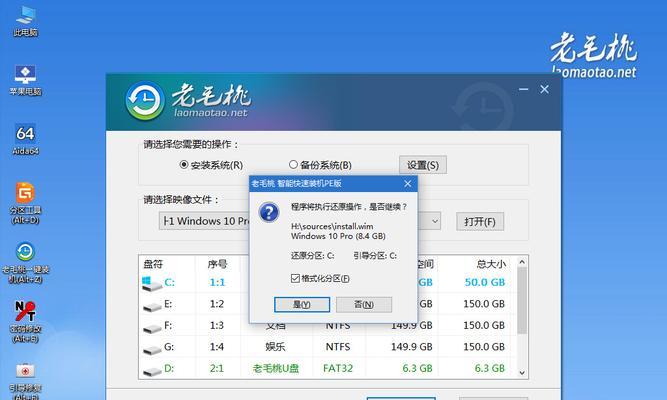Open 分区工具 (Alt+D) desktop icon
The width and height of the screenshot is (667, 400).
[25, 203]
